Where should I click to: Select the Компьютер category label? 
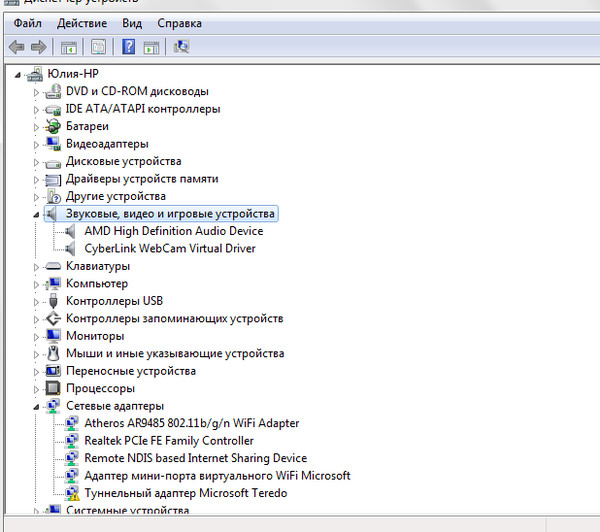tap(97, 284)
